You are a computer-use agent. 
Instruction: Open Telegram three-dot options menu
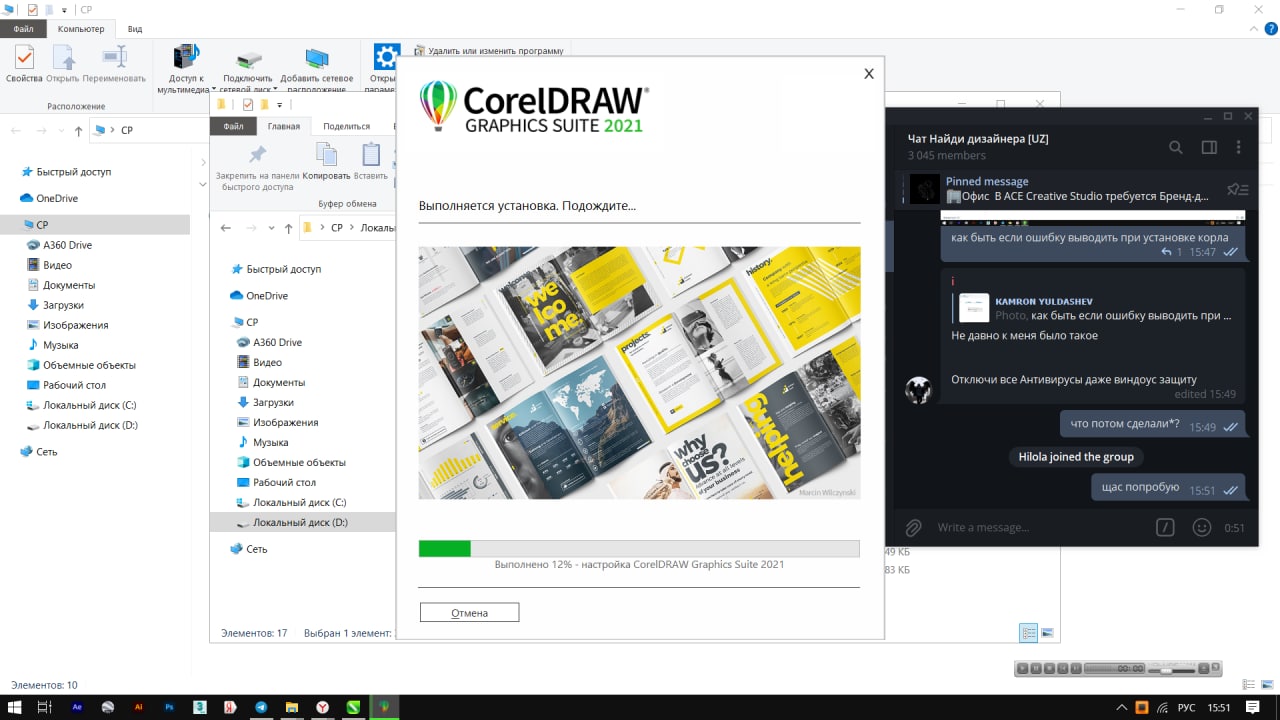[x=1239, y=147]
